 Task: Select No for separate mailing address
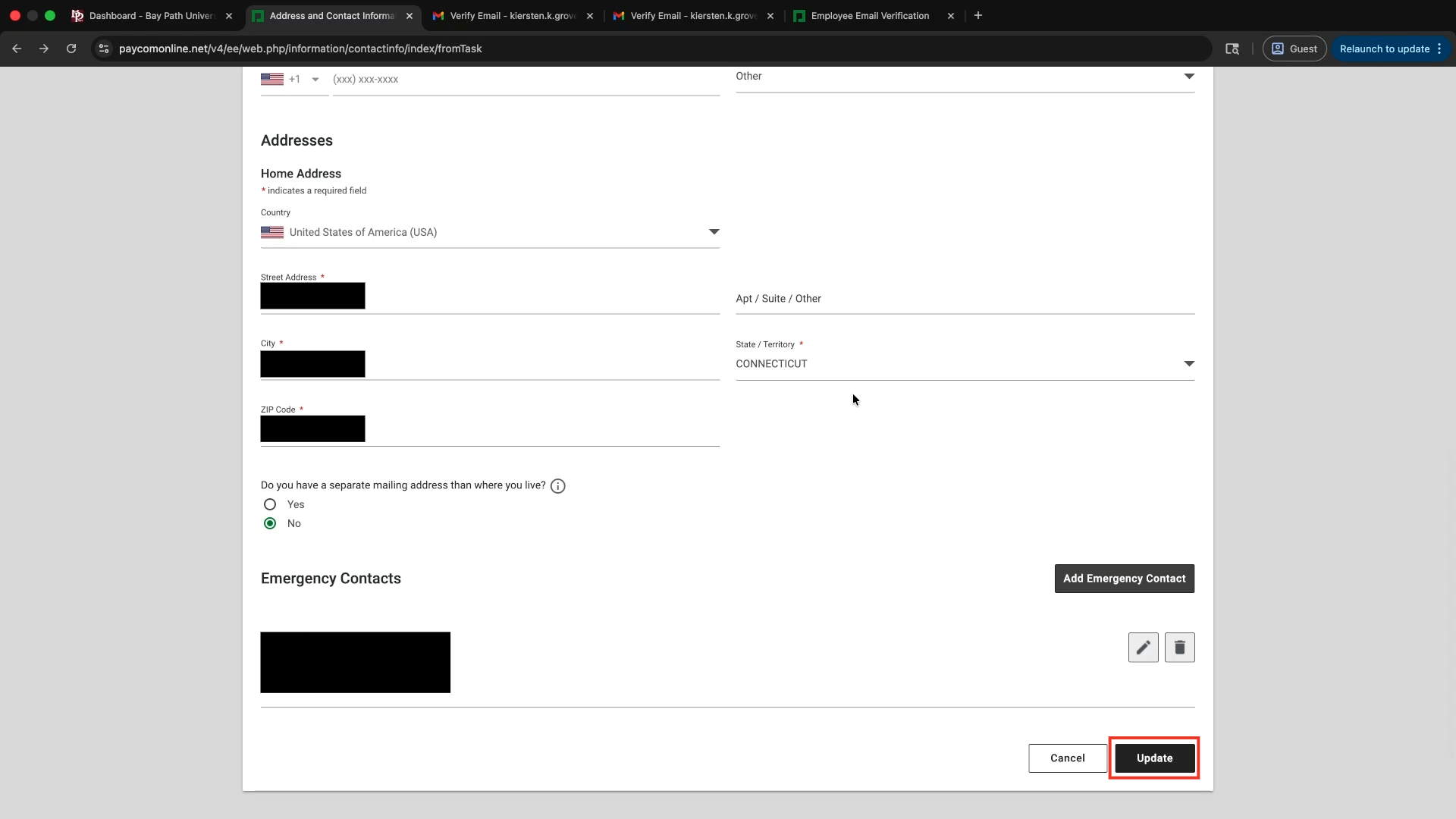[x=270, y=523]
